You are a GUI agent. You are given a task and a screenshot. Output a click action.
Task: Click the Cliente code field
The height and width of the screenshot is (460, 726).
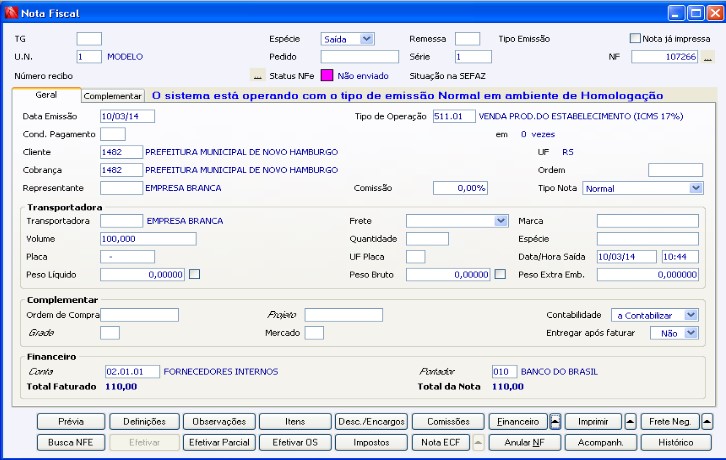click(121, 152)
